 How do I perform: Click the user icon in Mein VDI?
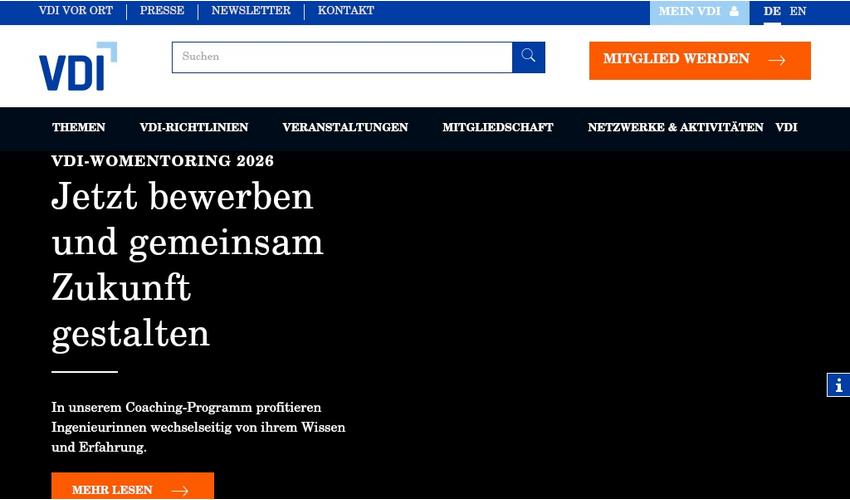point(734,11)
